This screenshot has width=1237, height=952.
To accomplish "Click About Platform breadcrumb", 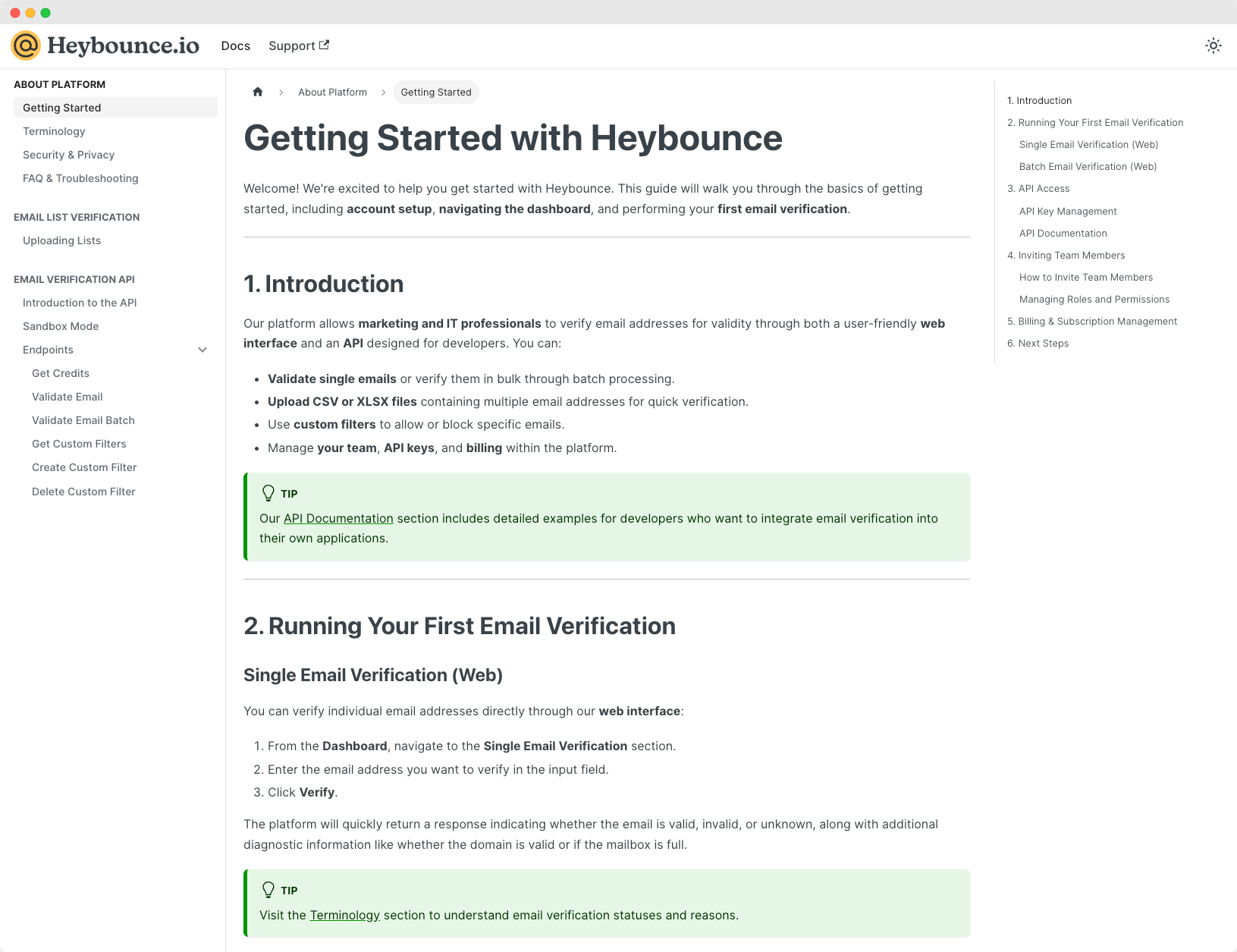I will (332, 92).
